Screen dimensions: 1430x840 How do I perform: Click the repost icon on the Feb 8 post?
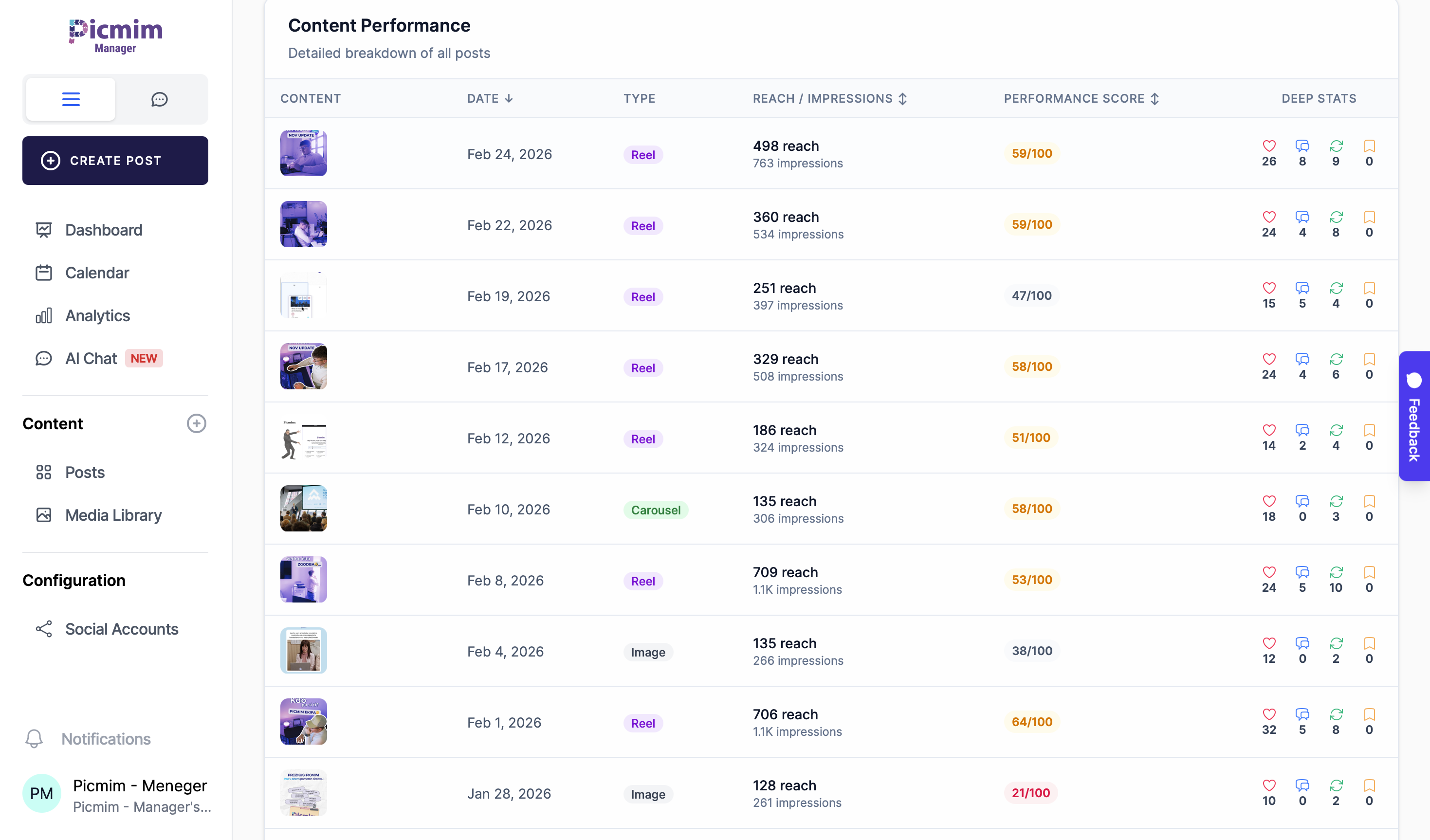pyautogui.click(x=1337, y=572)
